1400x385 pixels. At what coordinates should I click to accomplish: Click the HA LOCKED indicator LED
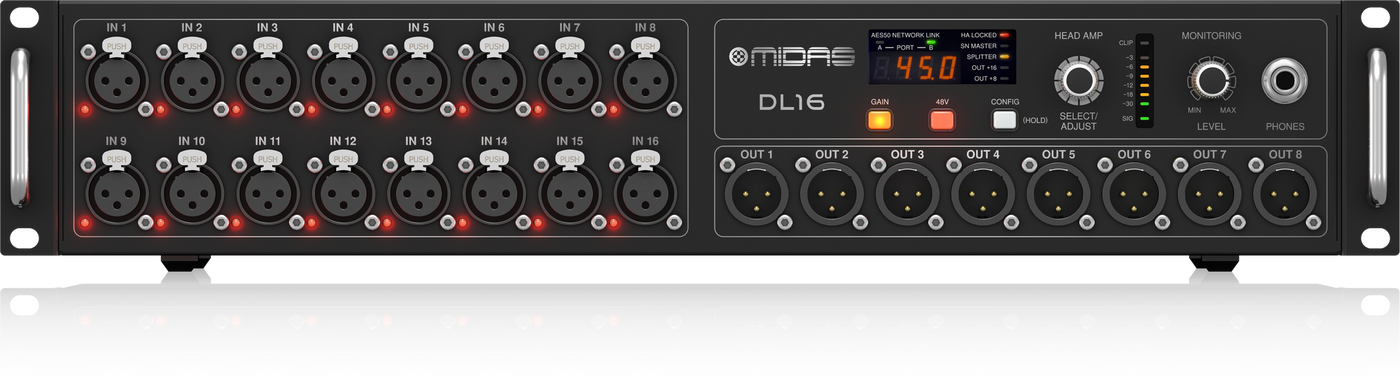[x=1004, y=35]
